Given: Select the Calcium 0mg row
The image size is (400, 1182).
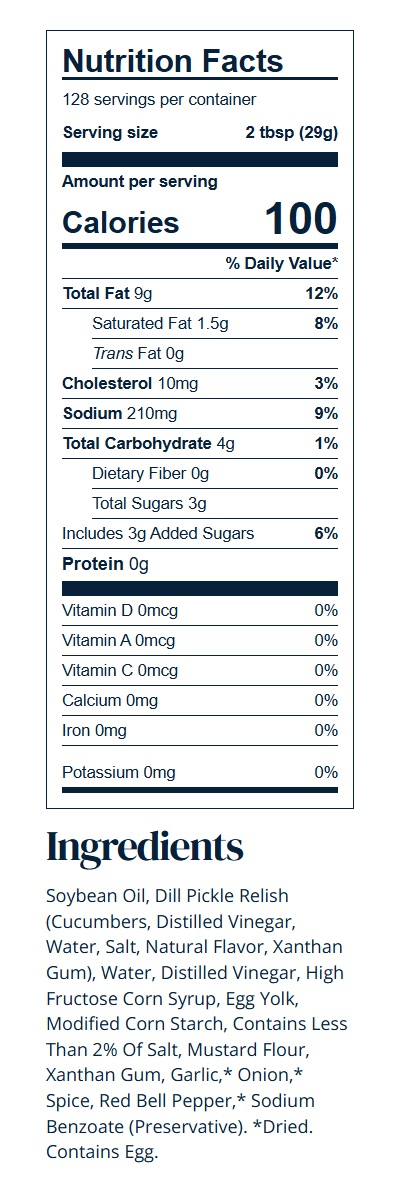Looking at the screenshot, I should [x=200, y=700].
